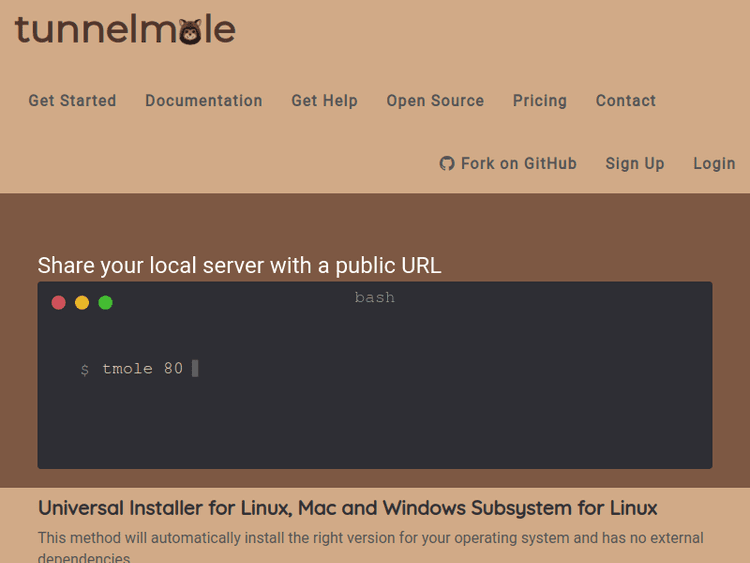Open the Contact page
This screenshot has height=563, width=750.
pos(626,101)
